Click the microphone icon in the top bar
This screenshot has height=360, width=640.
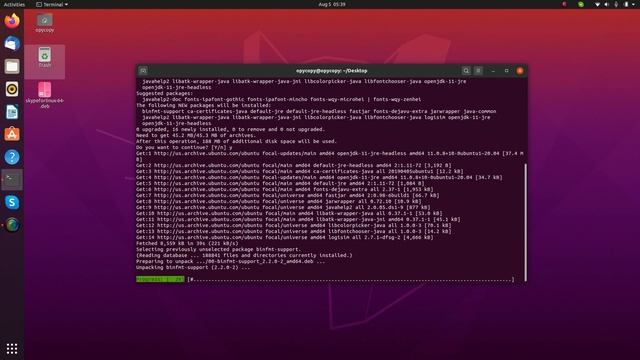(616, 4)
